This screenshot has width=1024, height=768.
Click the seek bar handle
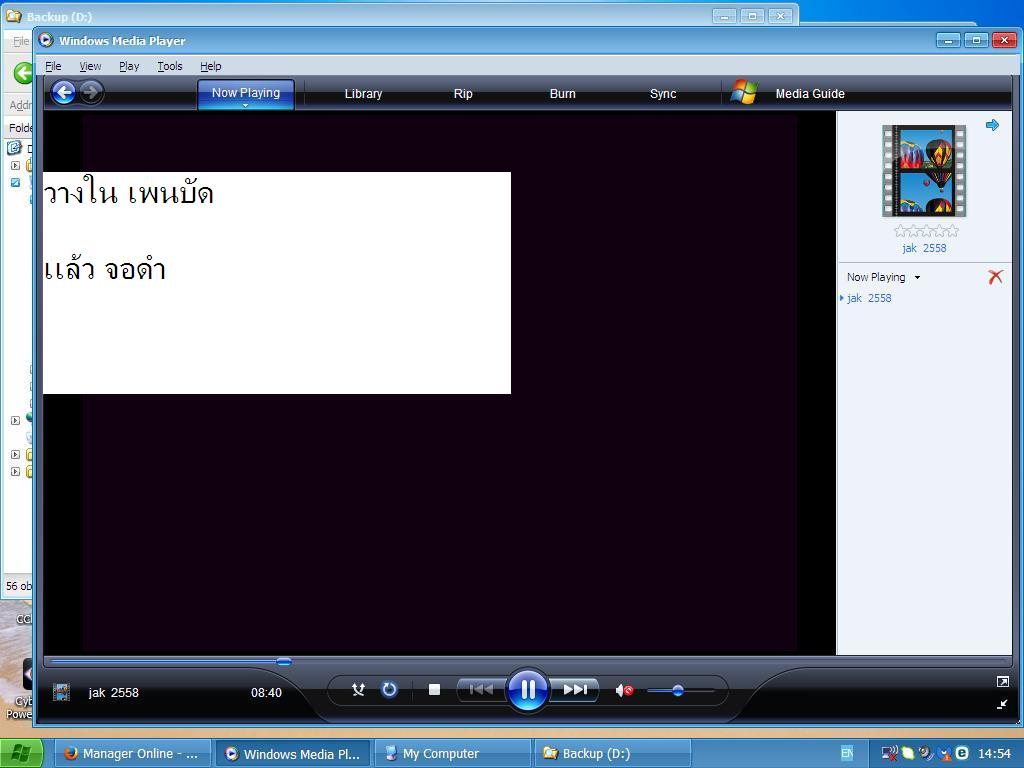point(283,662)
